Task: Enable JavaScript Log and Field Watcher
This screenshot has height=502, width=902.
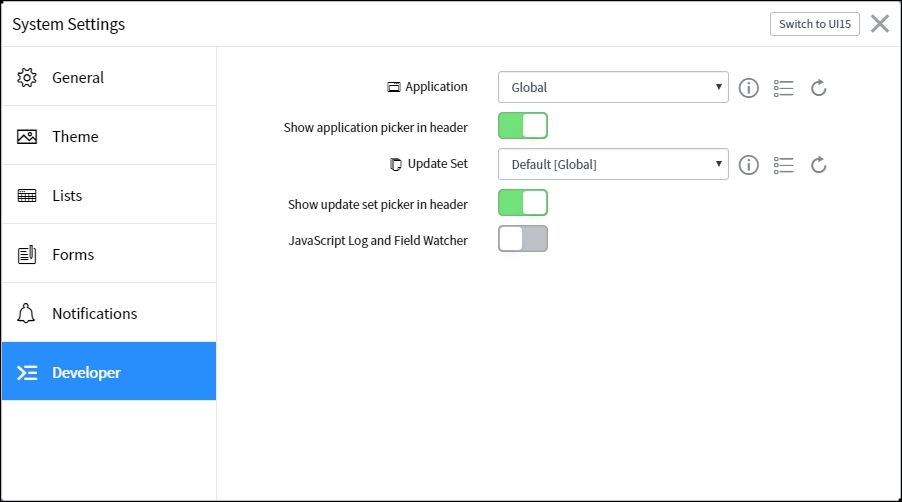Action: [x=523, y=239]
